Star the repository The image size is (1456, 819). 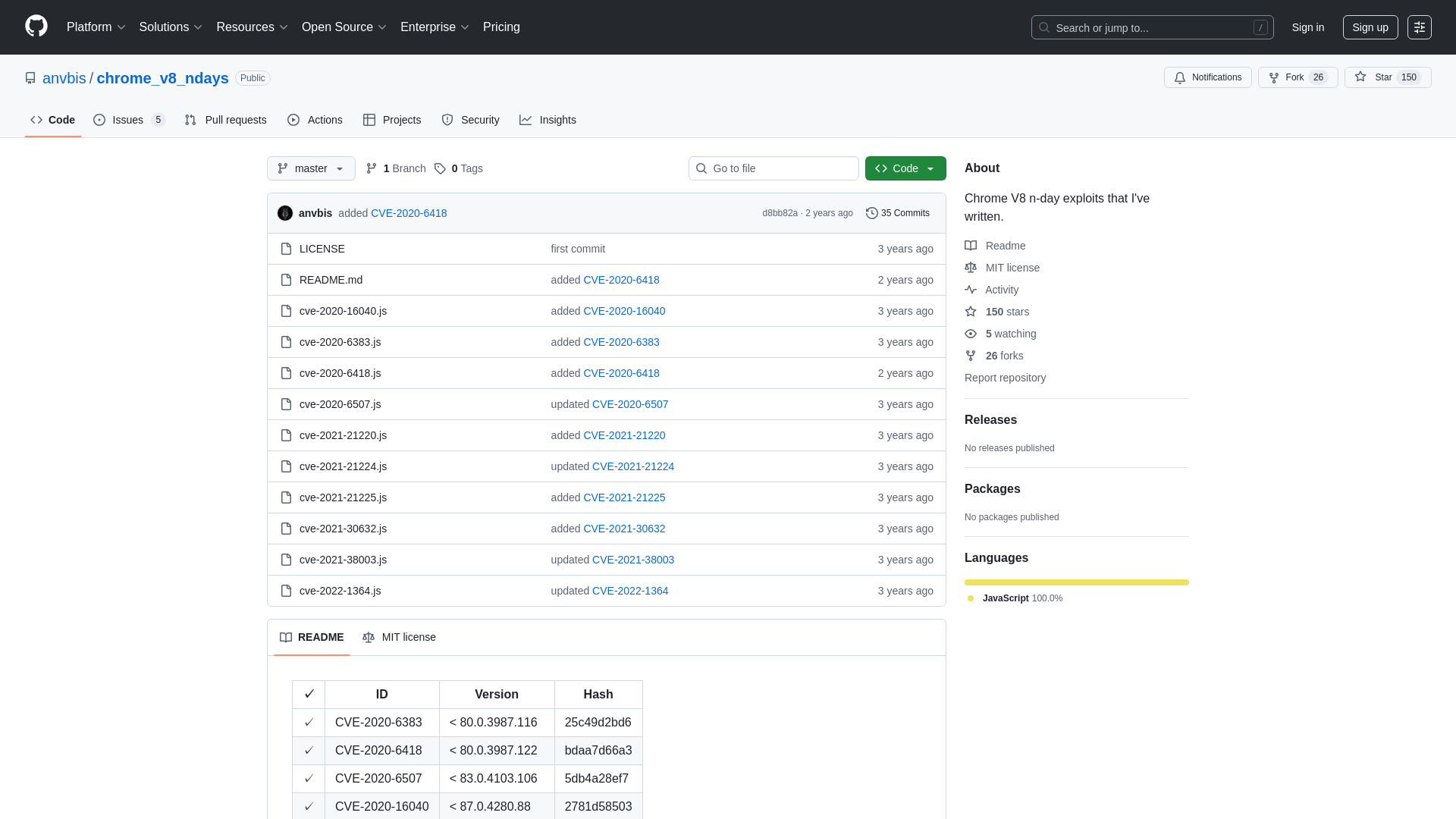pyautogui.click(x=1387, y=77)
